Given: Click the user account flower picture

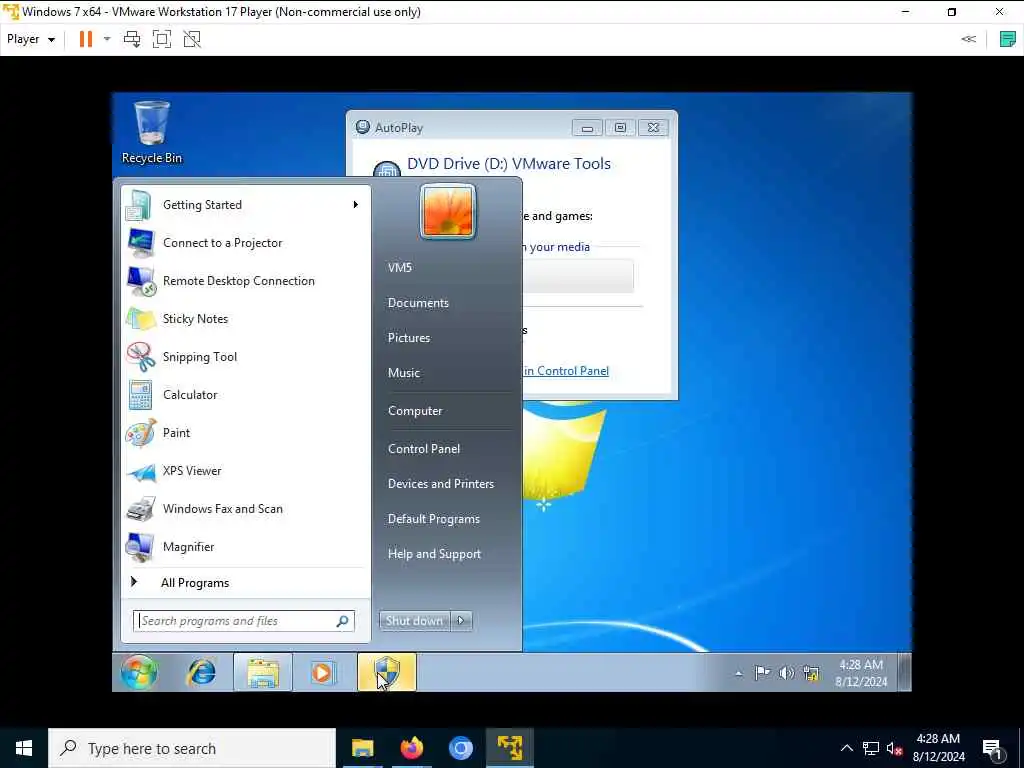Looking at the screenshot, I should click(448, 212).
